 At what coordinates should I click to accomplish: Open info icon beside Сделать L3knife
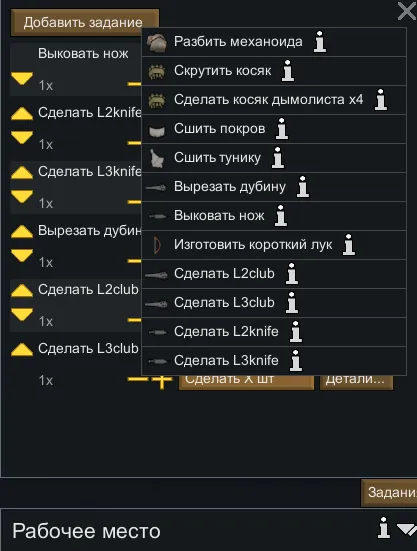(296, 361)
